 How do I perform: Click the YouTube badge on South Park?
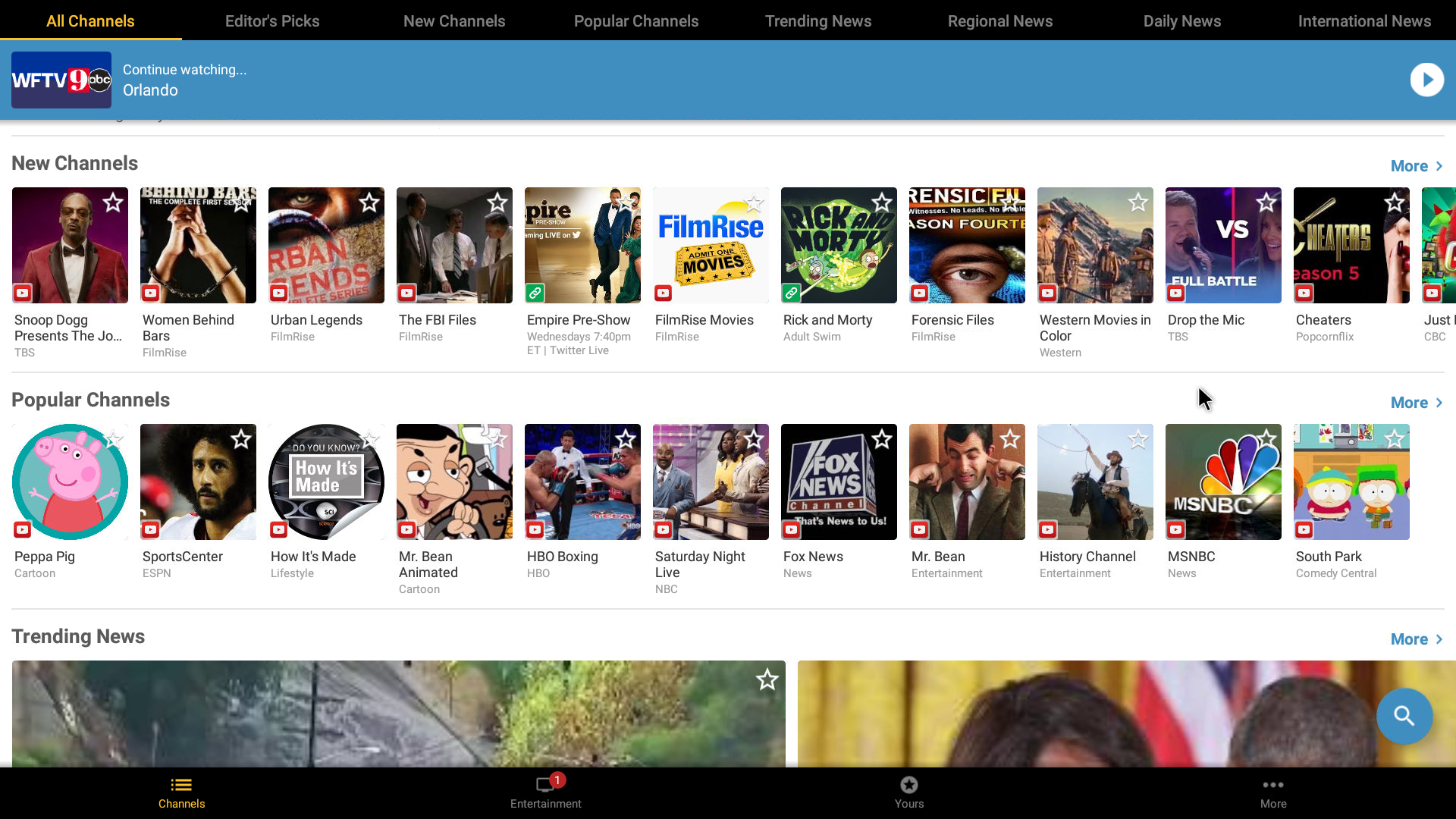(x=1304, y=529)
